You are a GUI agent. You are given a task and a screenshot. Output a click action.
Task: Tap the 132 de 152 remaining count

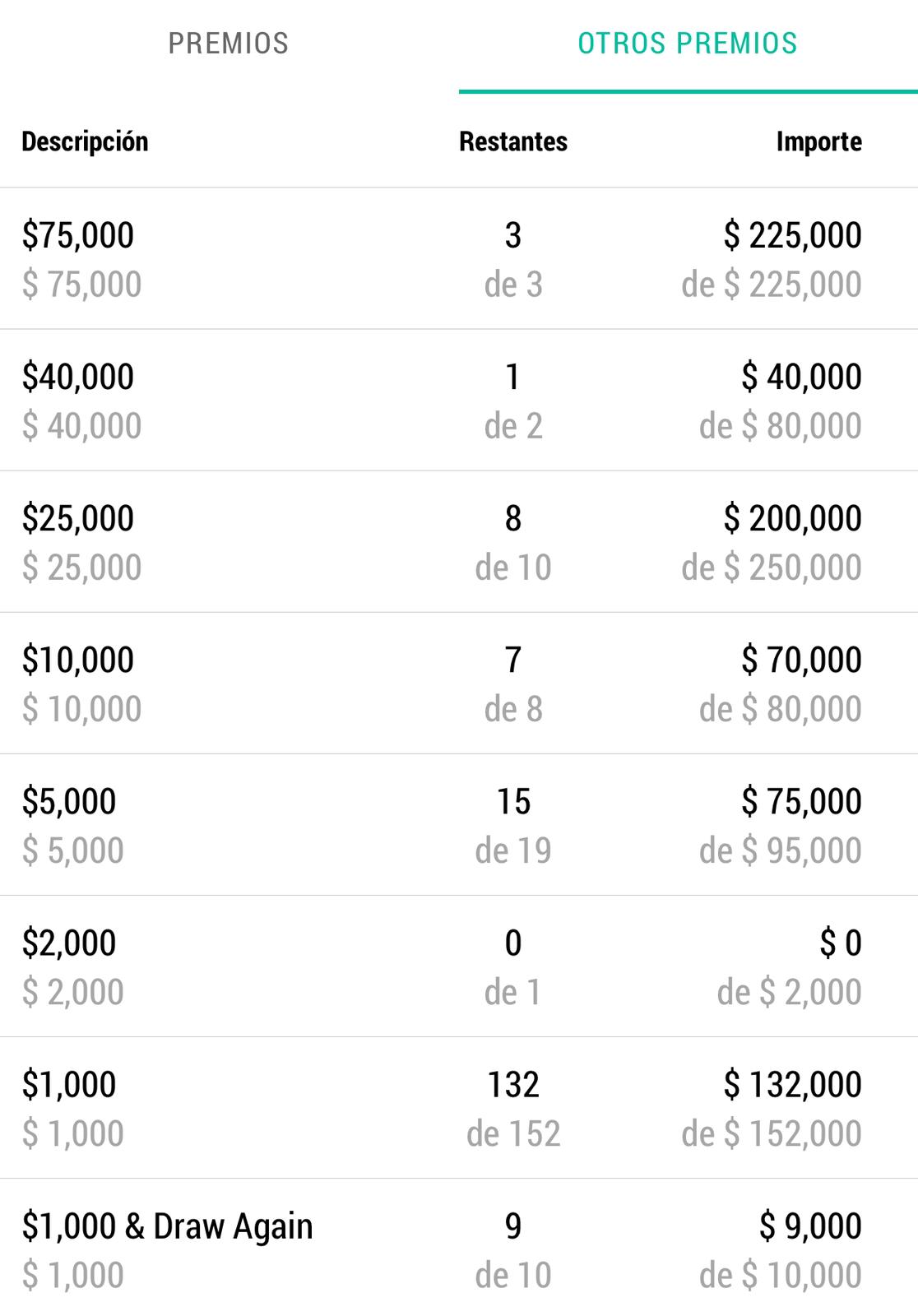(x=513, y=1109)
